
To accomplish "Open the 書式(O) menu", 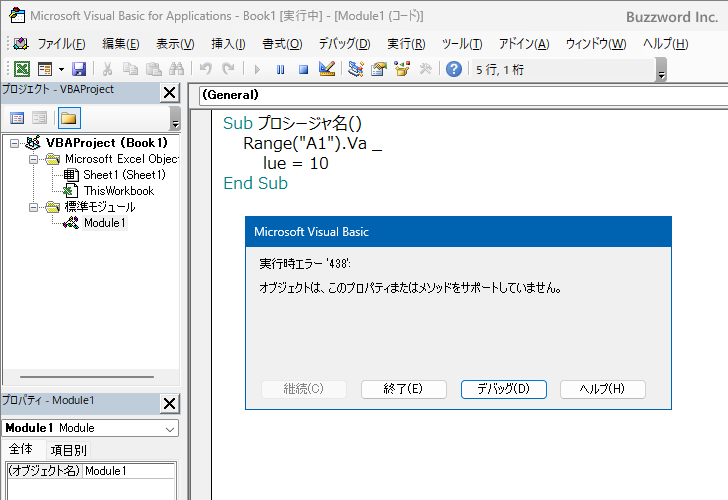I will (x=282, y=44).
